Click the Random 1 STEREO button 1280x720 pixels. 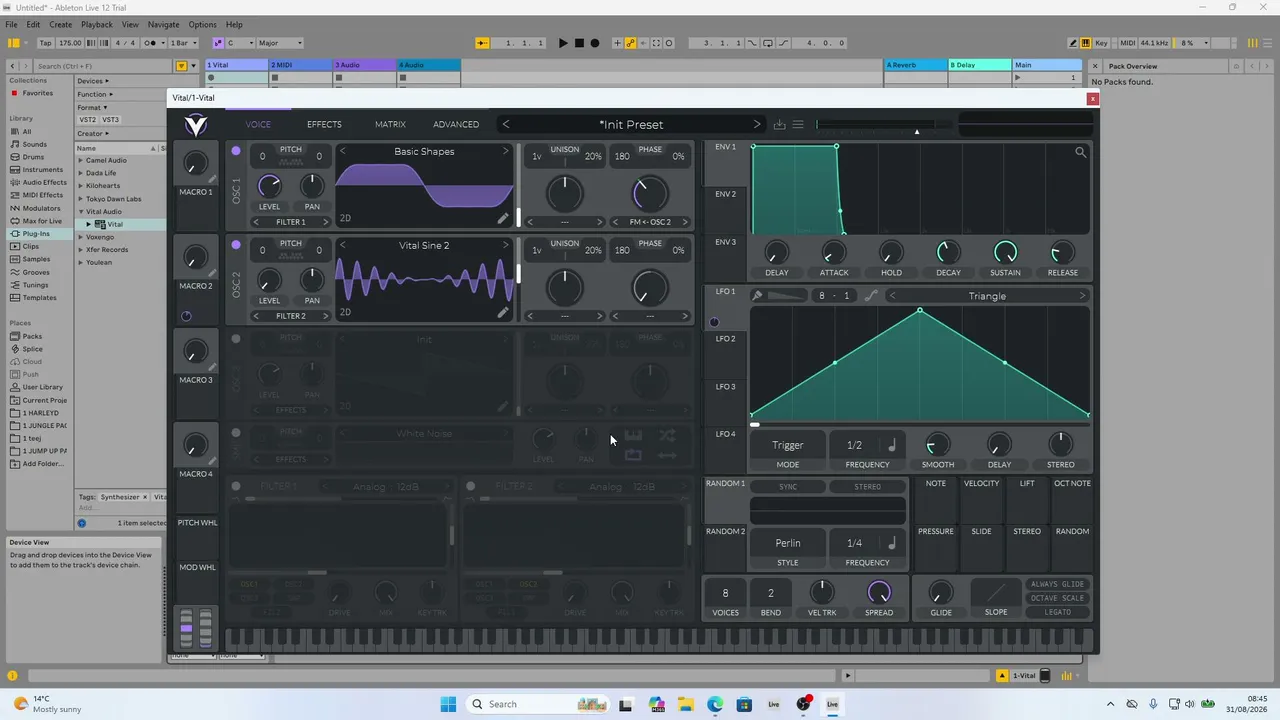point(867,487)
